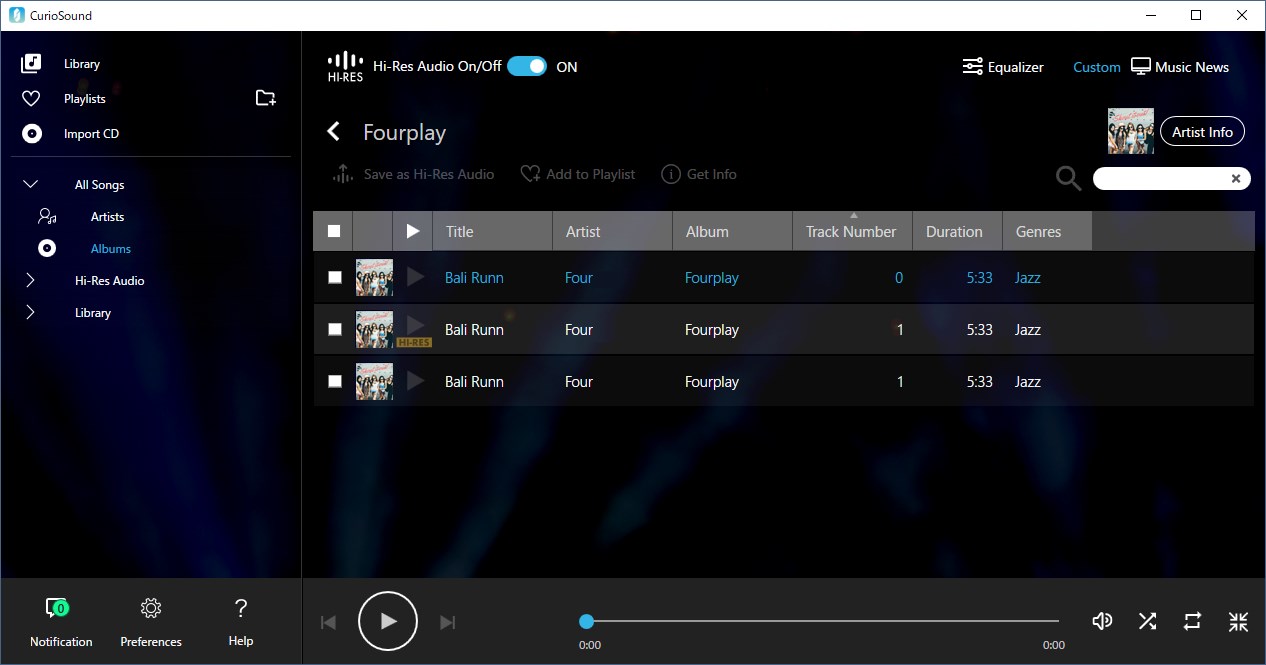Check the first Bali Runn track checkbox
1266x665 pixels.
pos(335,277)
